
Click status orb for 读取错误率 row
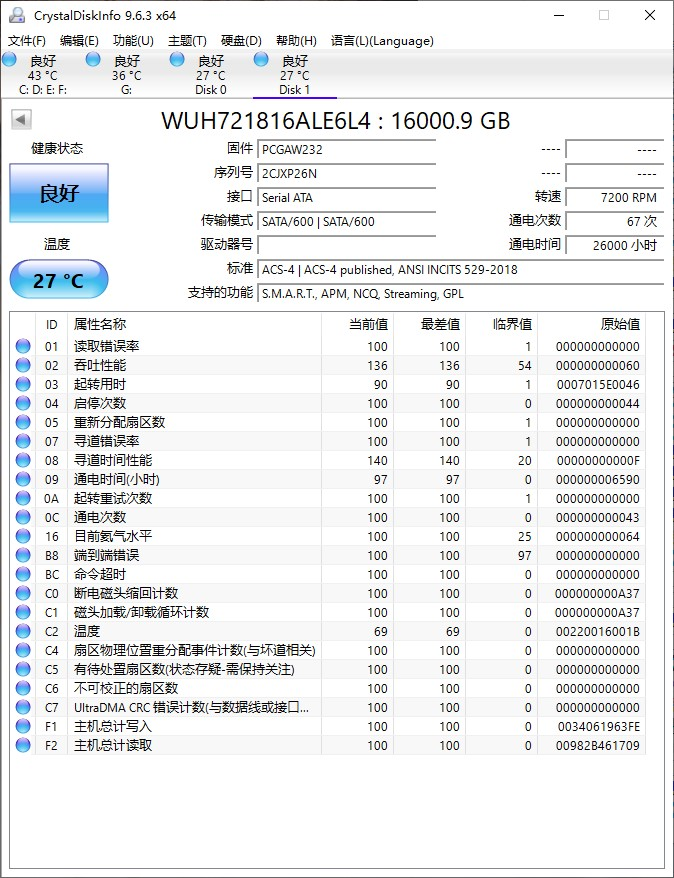pos(23,347)
